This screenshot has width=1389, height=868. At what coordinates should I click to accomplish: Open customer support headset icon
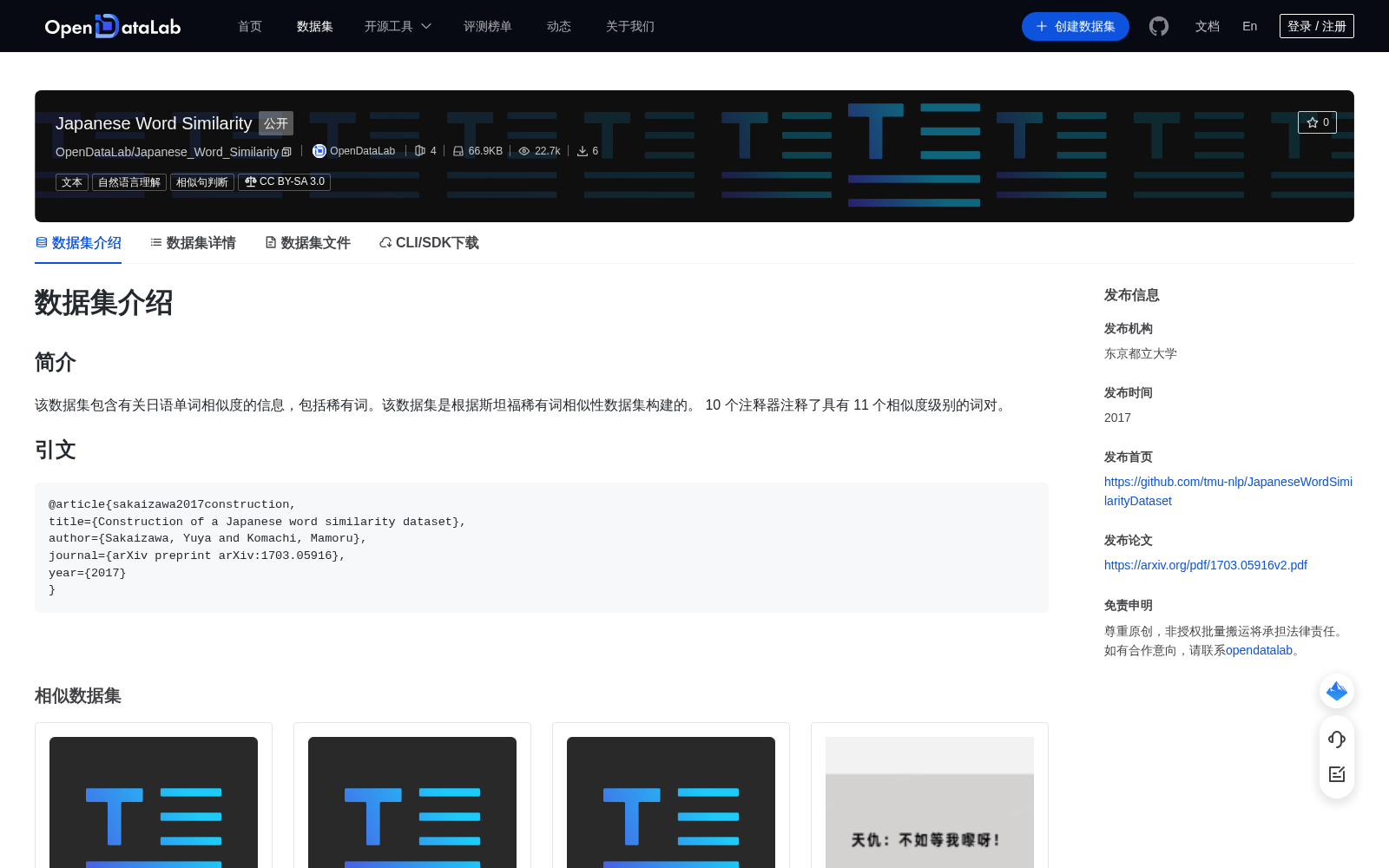[1337, 739]
